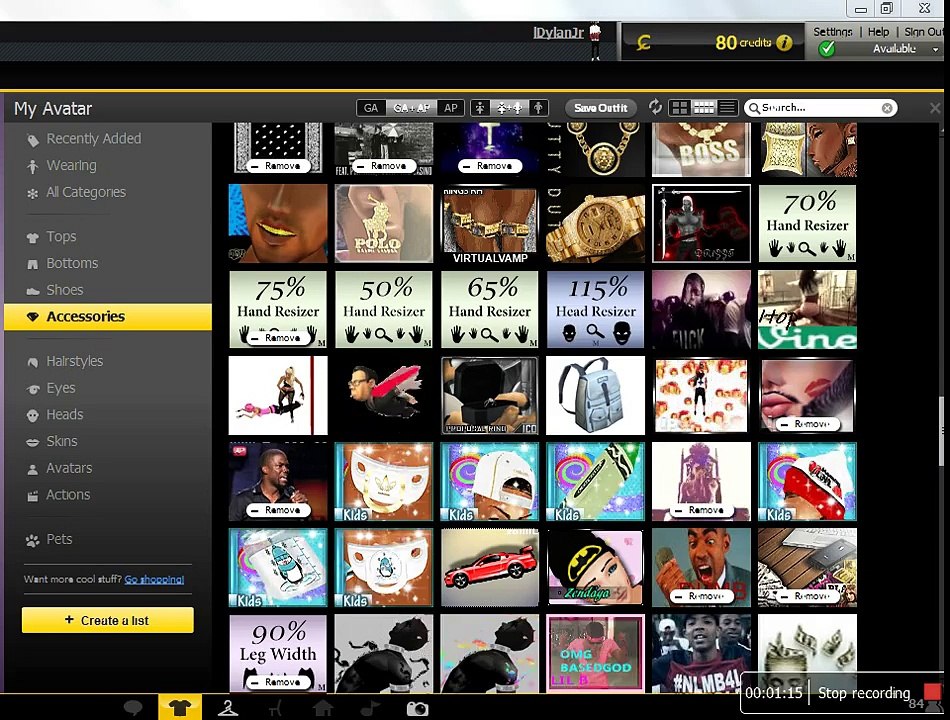Screen dimensions: 950x720
Task: Click the credits info icon
Action: pos(784,42)
